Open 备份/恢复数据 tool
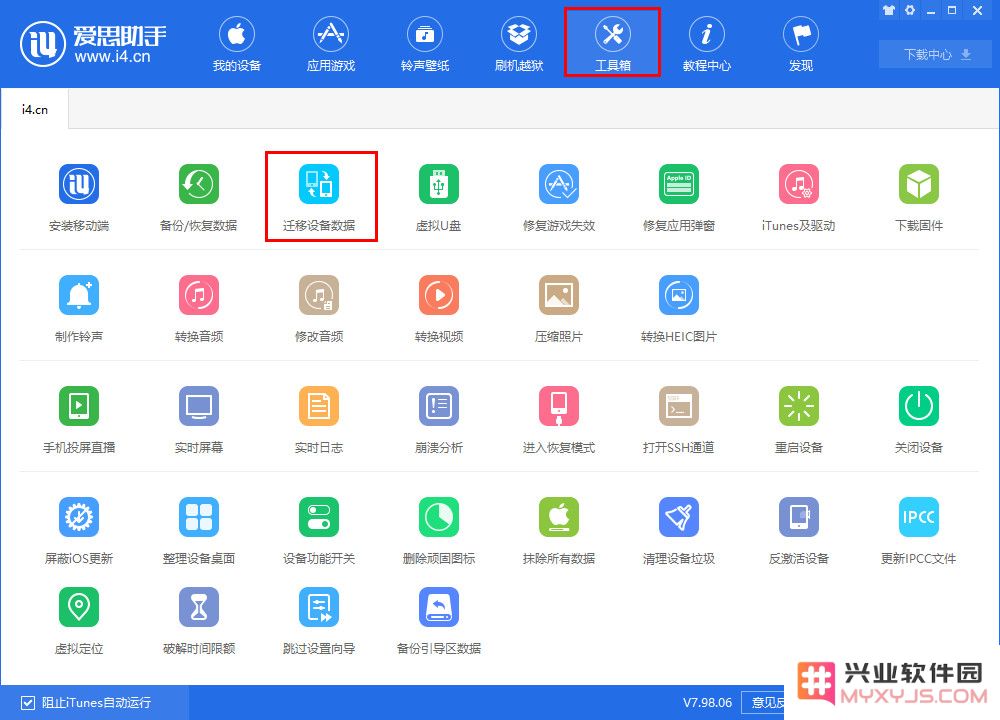This screenshot has width=1000, height=720. pyautogui.click(x=199, y=197)
